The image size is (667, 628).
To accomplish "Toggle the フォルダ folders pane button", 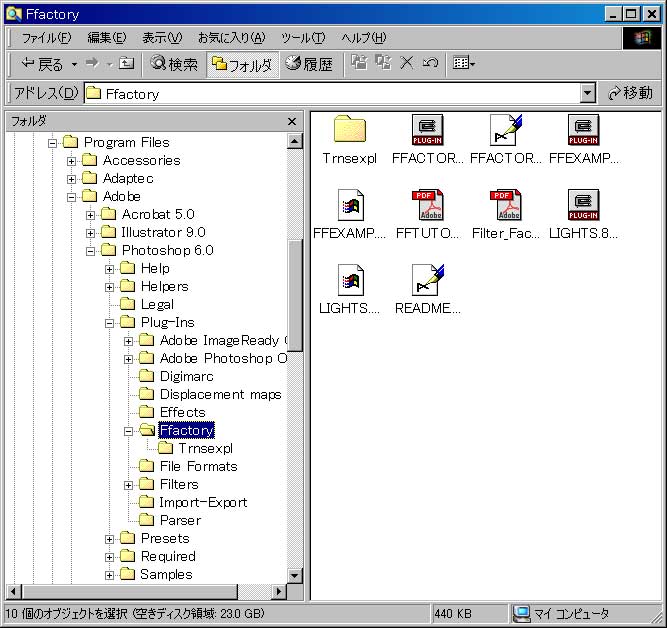I will 242,64.
